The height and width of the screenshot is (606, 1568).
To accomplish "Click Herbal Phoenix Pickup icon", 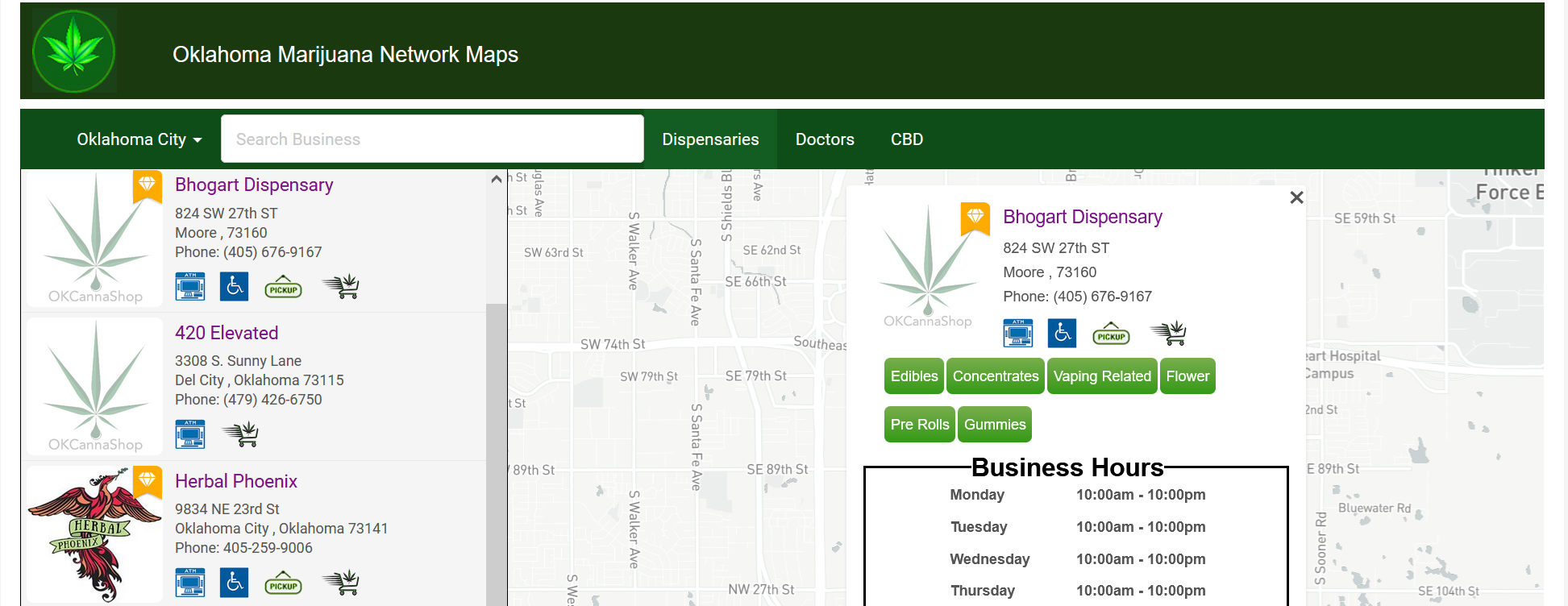I will (x=283, y=584).
